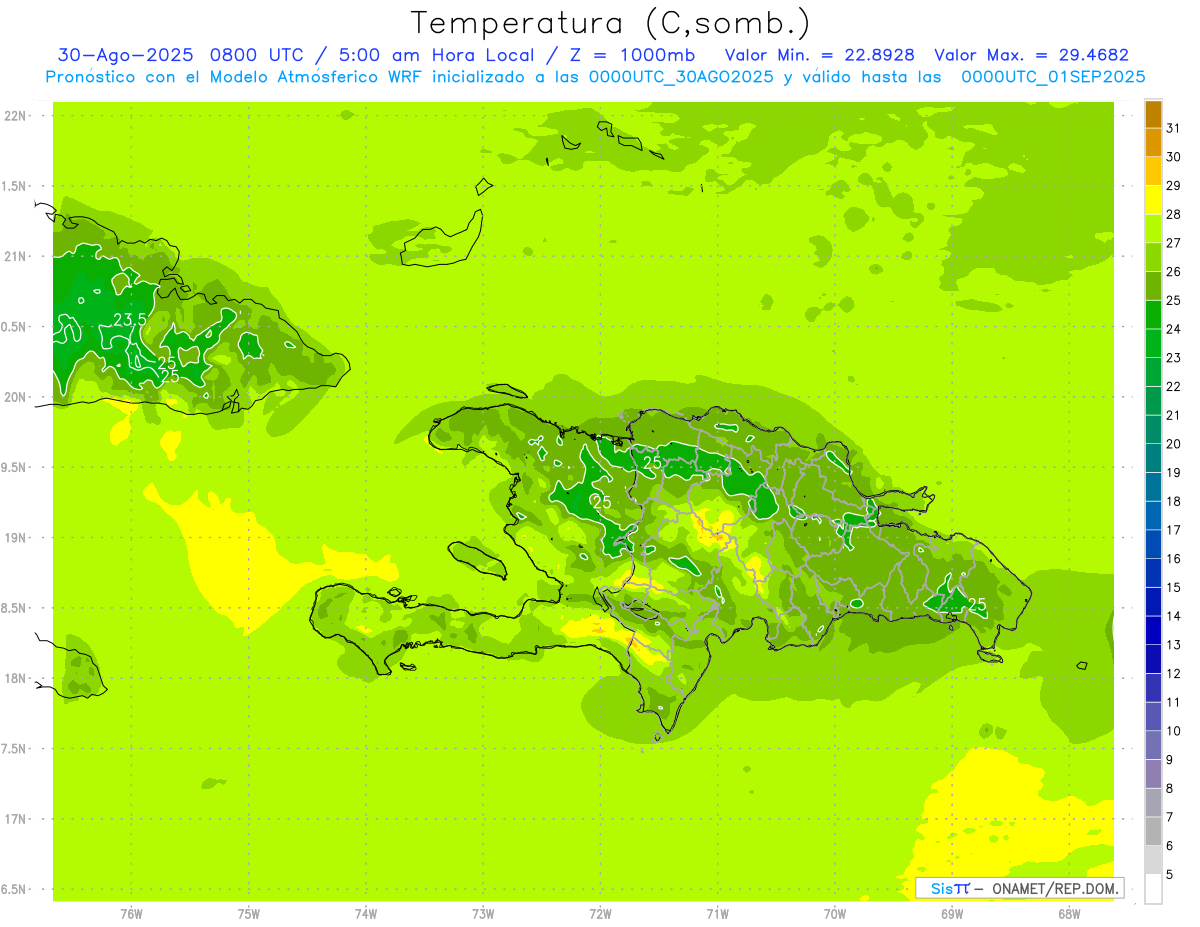Click the '17N' latitude label
This screenshot has width=1200, height=927.
(x=16, y=819)
